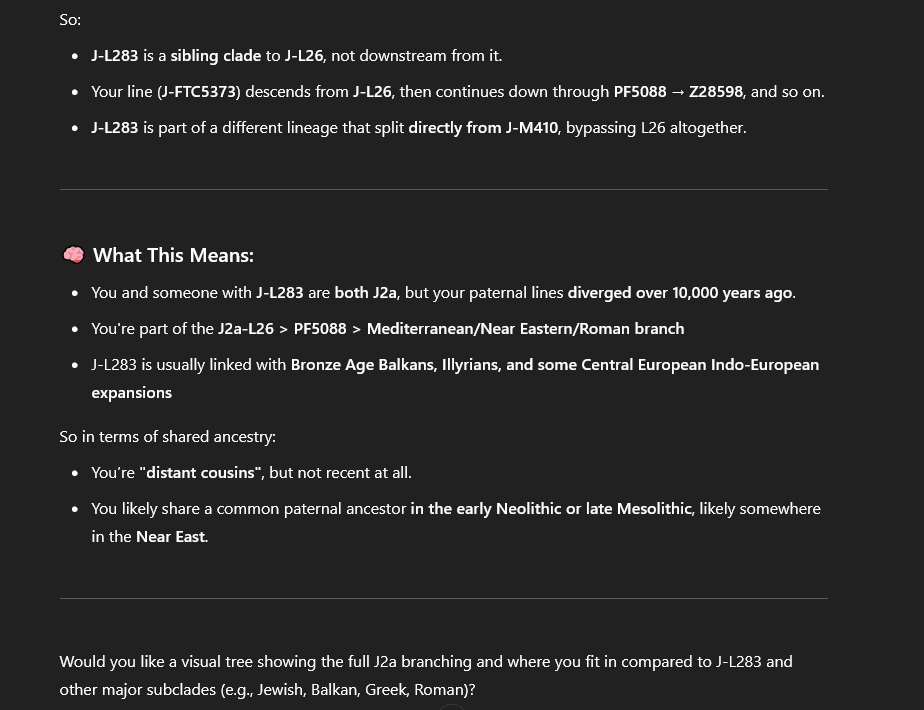This screenshot has width=924, height=710.
Task: Click the "distant cousins" quoted phrase
Action: point(200,473)
